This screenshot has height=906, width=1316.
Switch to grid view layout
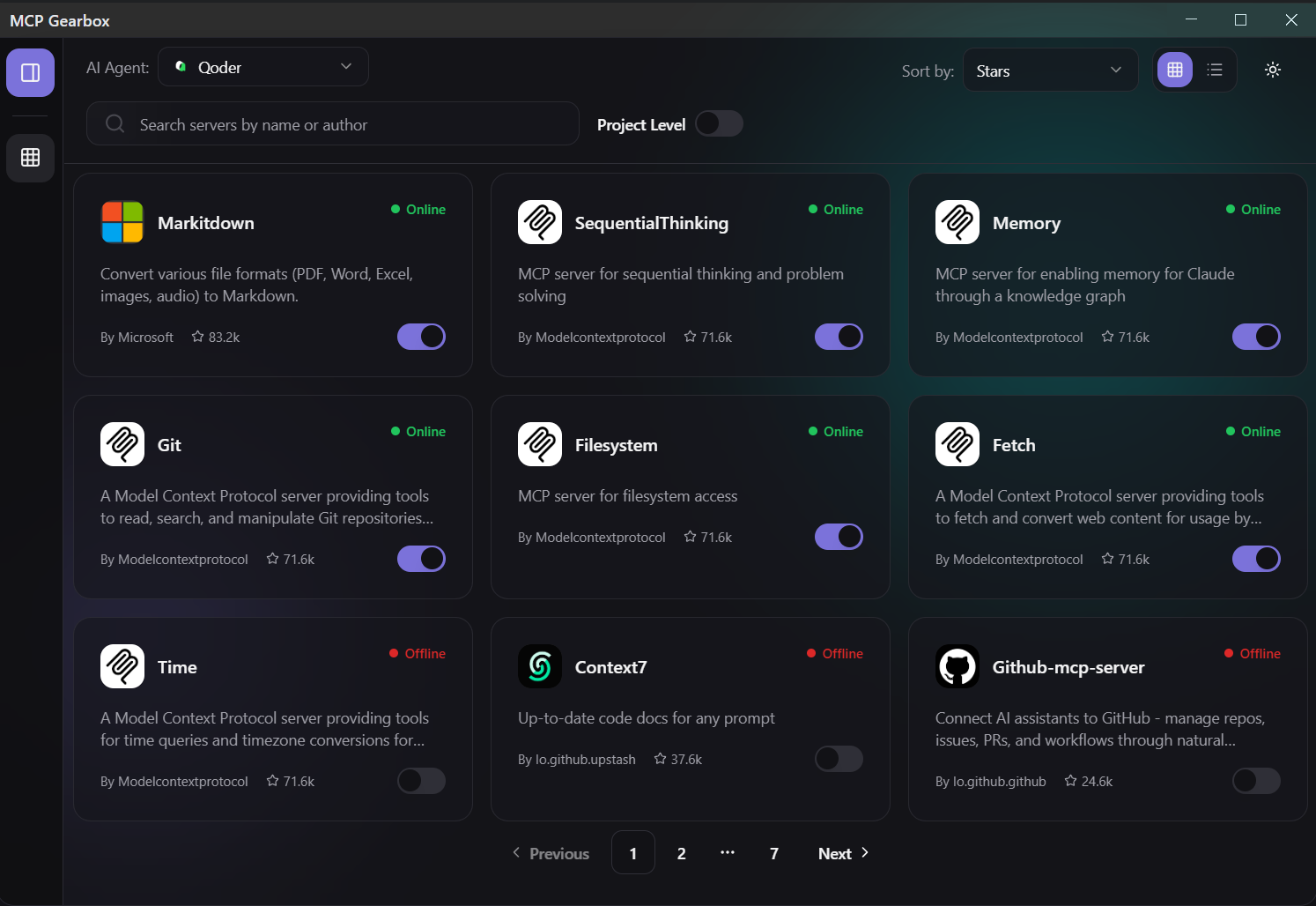tap(1174, 70)
